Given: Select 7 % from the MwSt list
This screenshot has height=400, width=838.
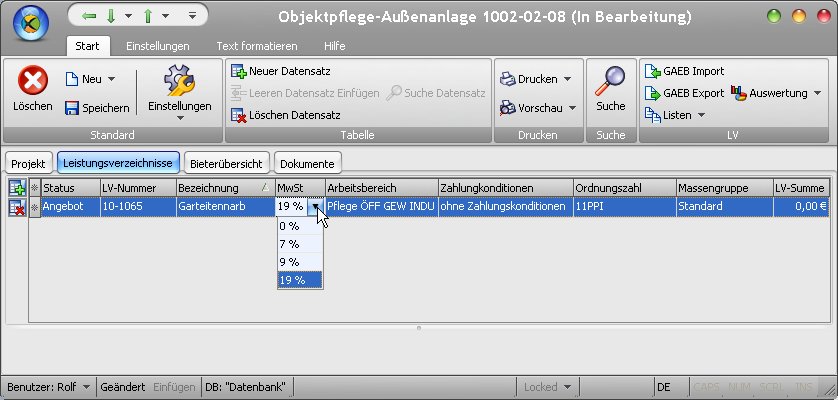Looking at the screenshot, I should 290,244.
